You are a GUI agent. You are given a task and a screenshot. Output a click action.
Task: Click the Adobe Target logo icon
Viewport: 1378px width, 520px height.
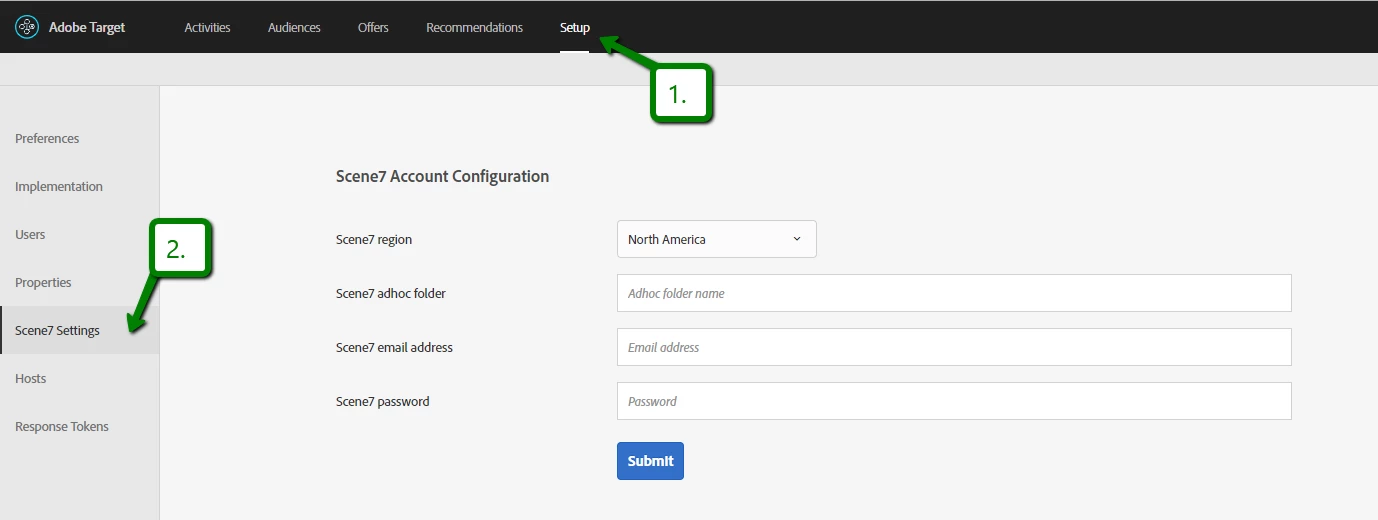click(x=27, y=27)
